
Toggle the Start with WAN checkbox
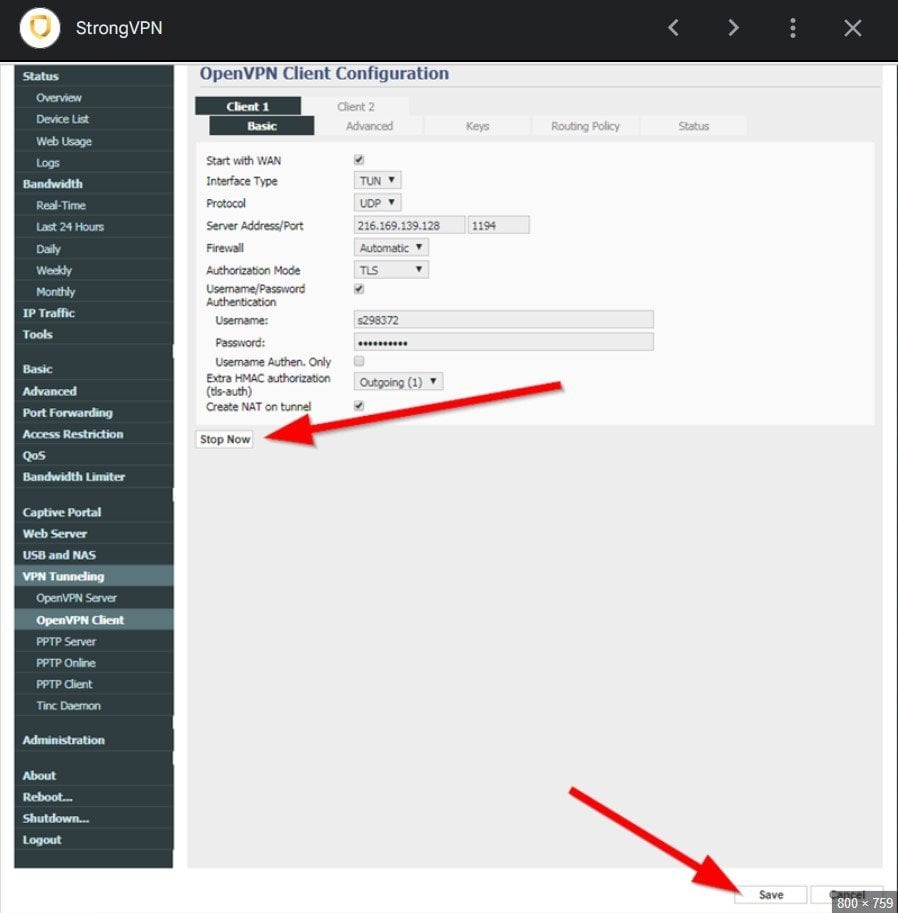(x=359, y=160)
